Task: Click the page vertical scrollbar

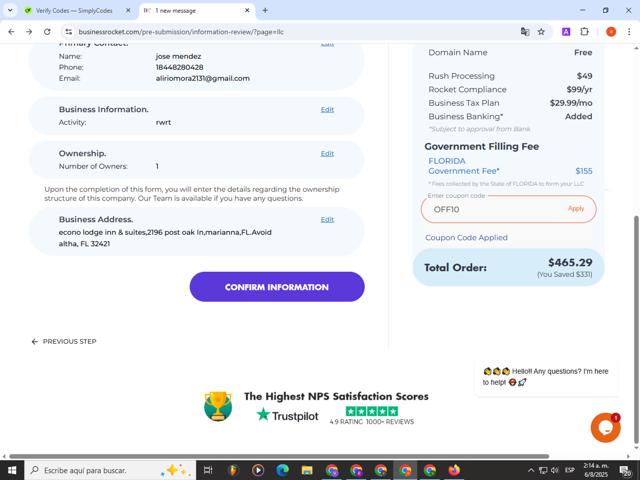Action: 636,327
